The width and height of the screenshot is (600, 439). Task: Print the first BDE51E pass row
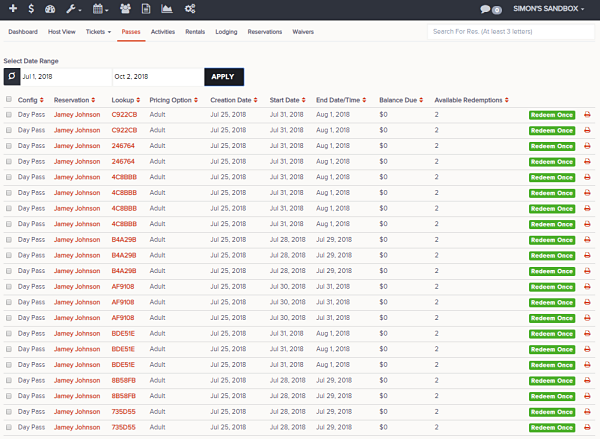[x=587, y=333]
